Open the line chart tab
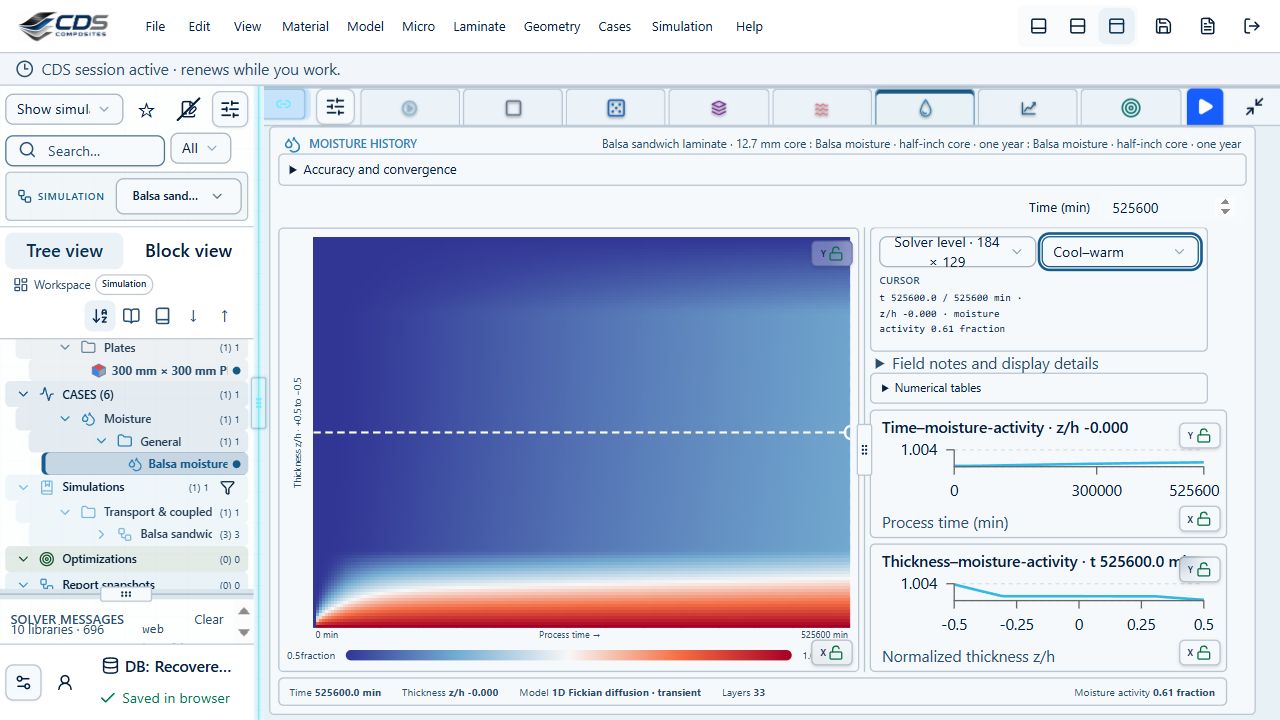 click(x=1028, y=108)
